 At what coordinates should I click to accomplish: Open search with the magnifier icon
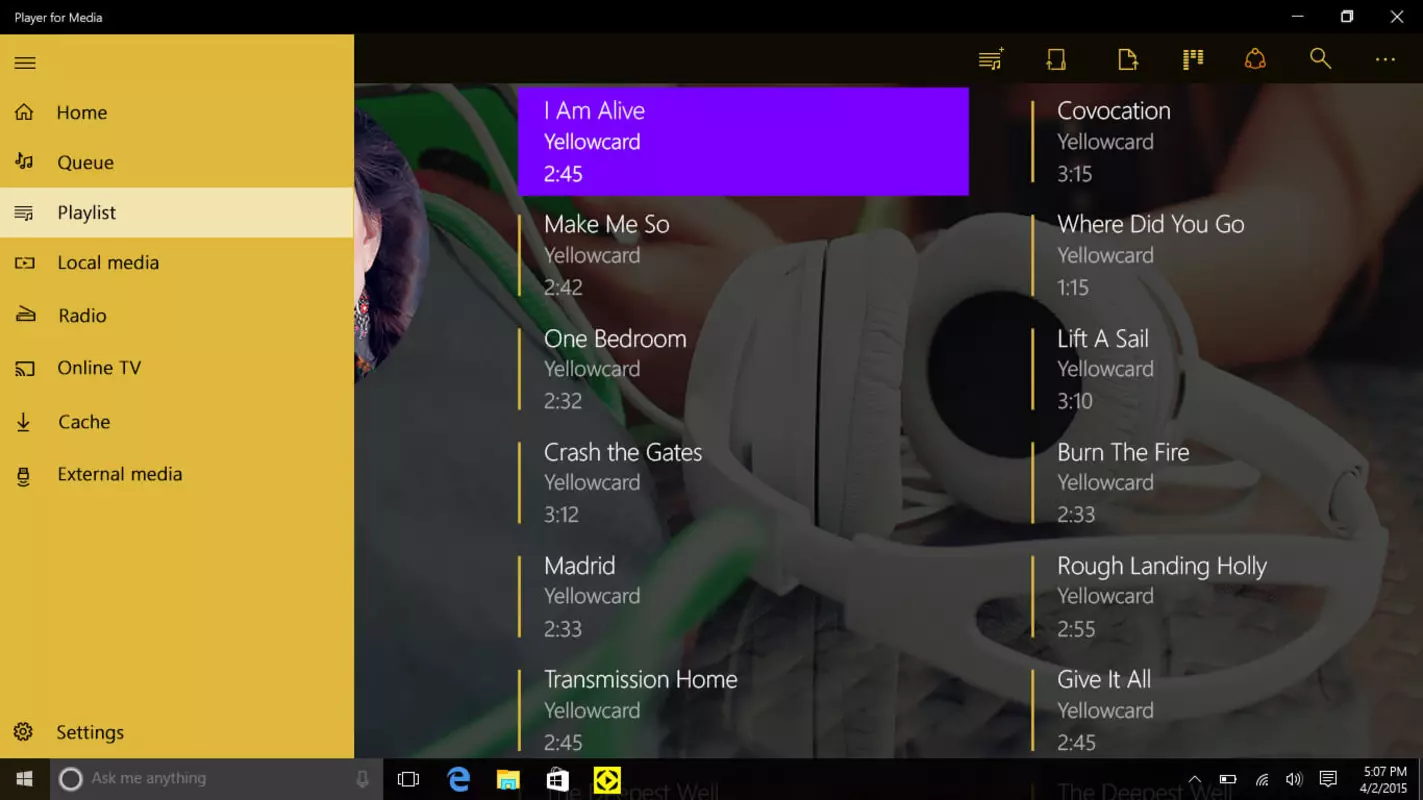coord(1320,59)
